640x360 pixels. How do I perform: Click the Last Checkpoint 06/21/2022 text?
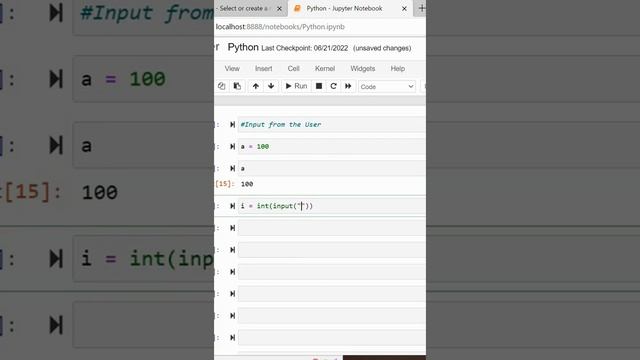304,48
